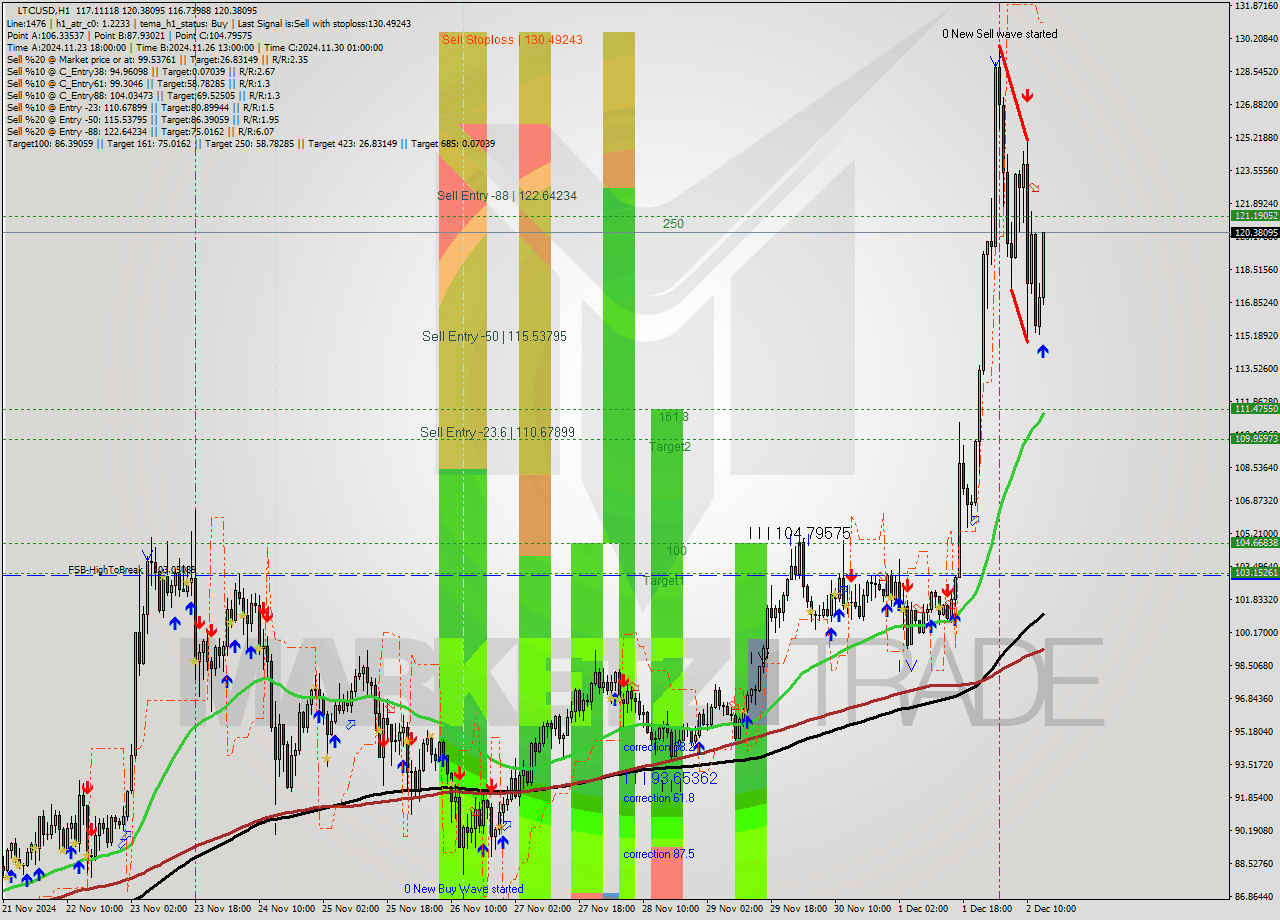Click the 'Line:1476 | h1_atr_c0' info line
Viewport: 1280px width, 920px height.
coord(208,23)
